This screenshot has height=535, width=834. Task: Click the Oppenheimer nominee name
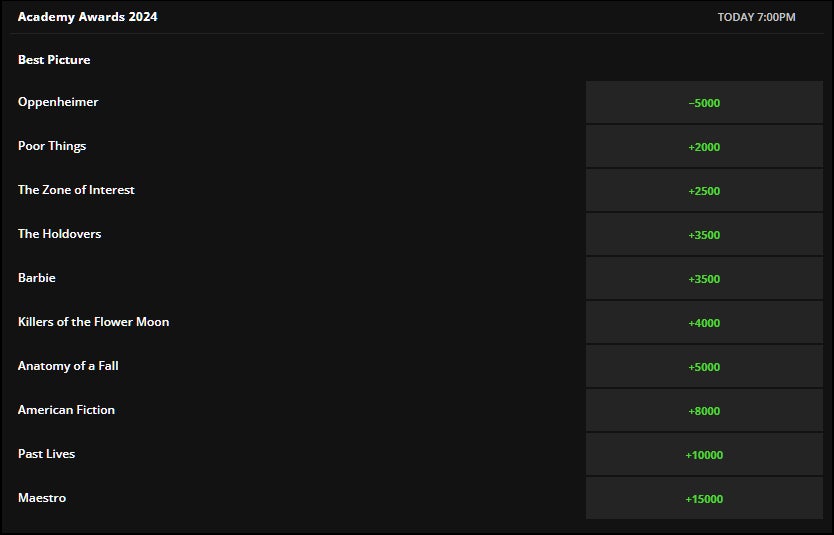[x=58, y=102]
